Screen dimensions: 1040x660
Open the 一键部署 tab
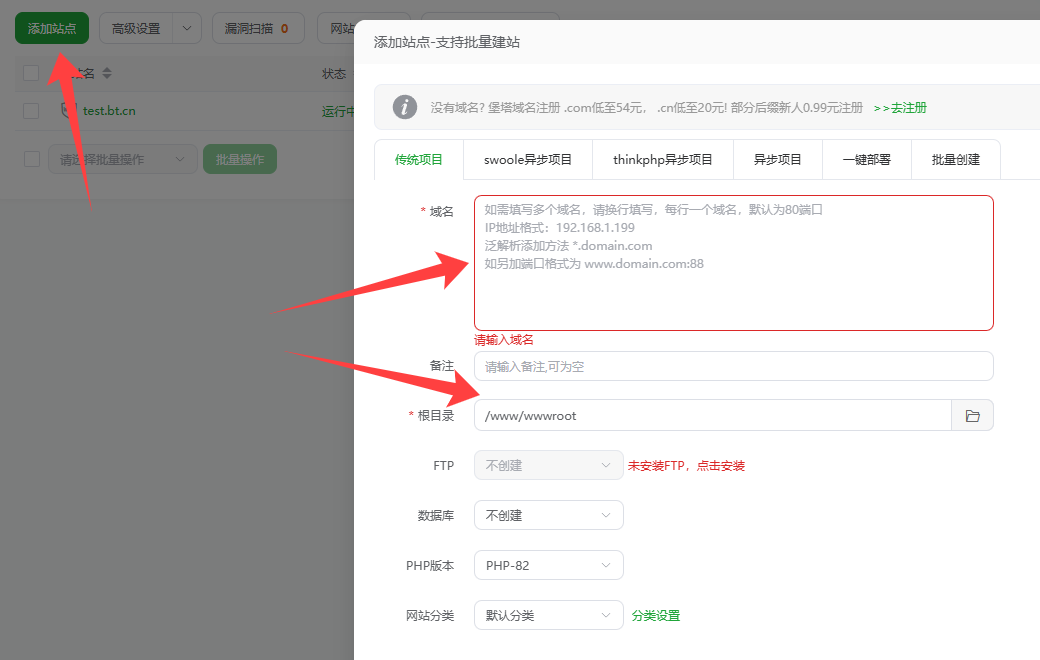[x=866, y=160]
